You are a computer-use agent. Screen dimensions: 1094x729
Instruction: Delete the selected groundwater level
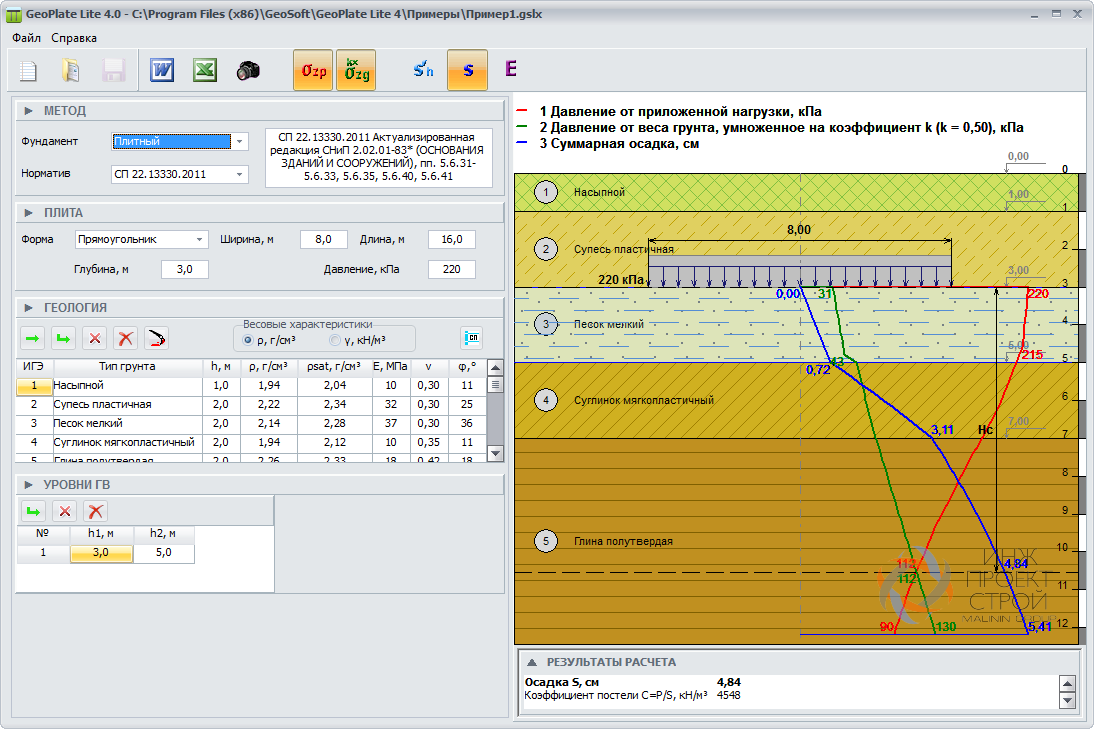[x=65, y=511]
